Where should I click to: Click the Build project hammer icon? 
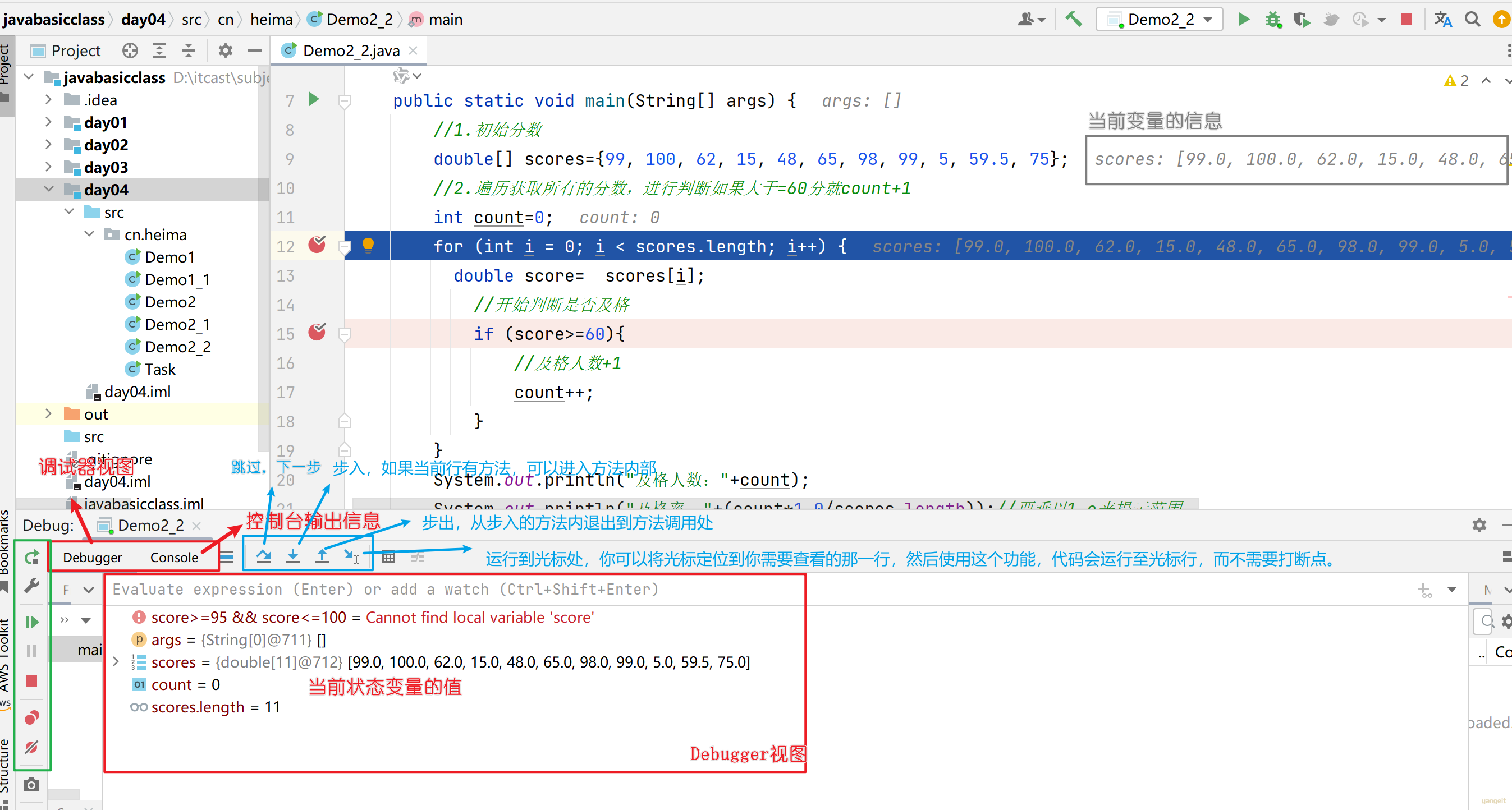(1074, 20)
